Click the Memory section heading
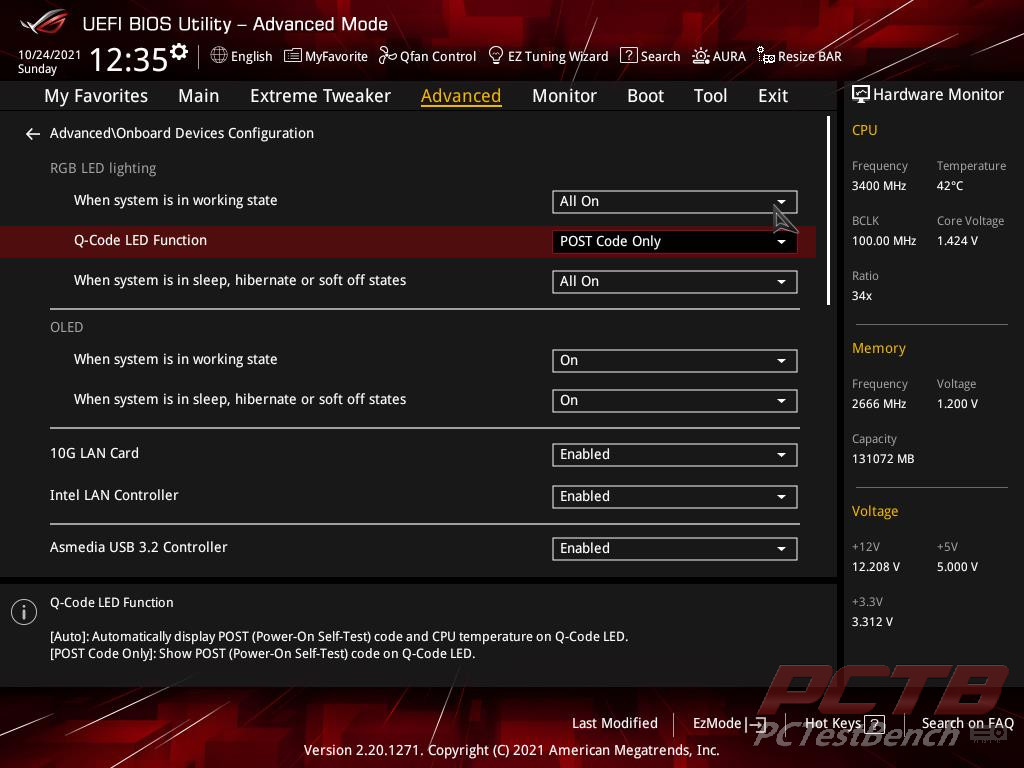The image size is (1024, 768). coord(878,349)
